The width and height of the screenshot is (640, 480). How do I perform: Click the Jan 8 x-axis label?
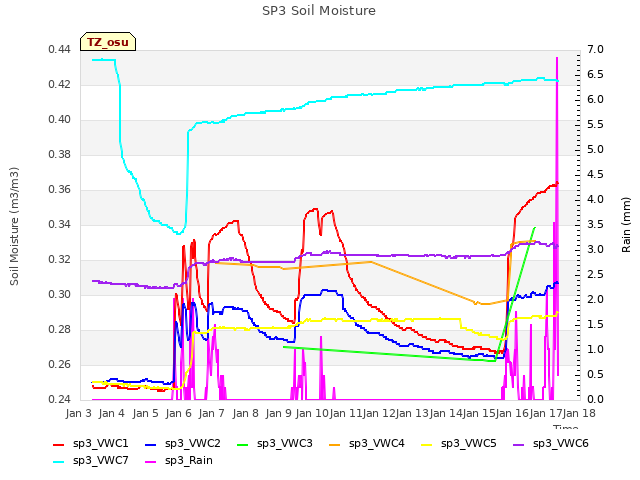pos(246,413)
